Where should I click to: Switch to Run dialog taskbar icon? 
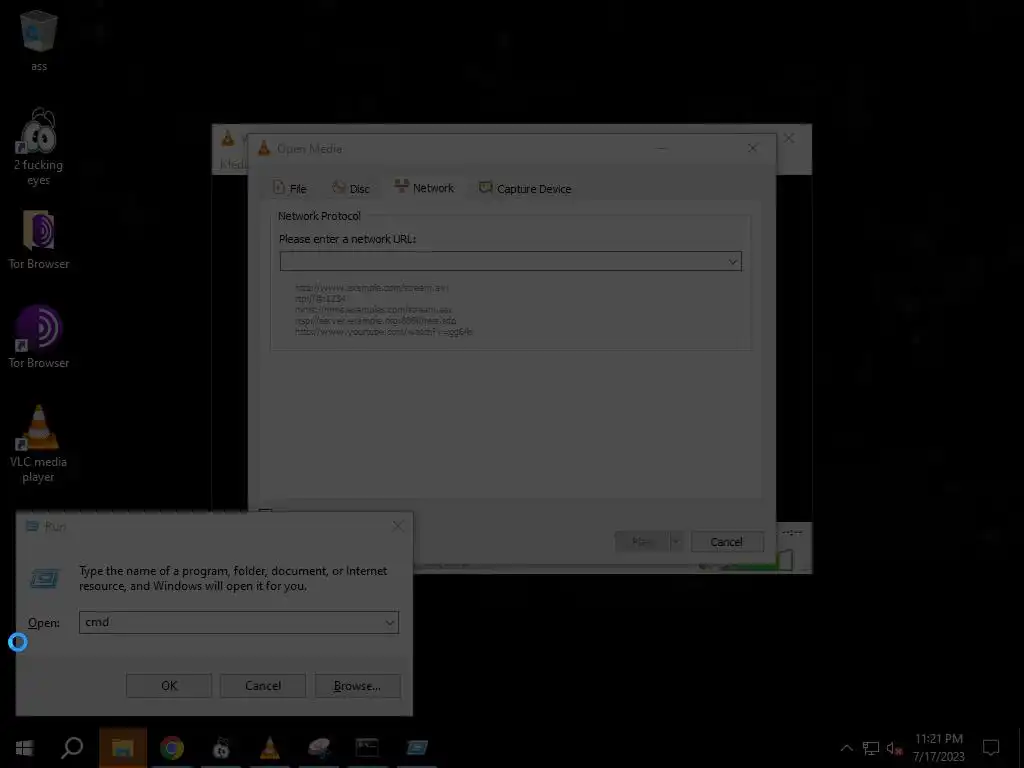[x=417, y=748]
